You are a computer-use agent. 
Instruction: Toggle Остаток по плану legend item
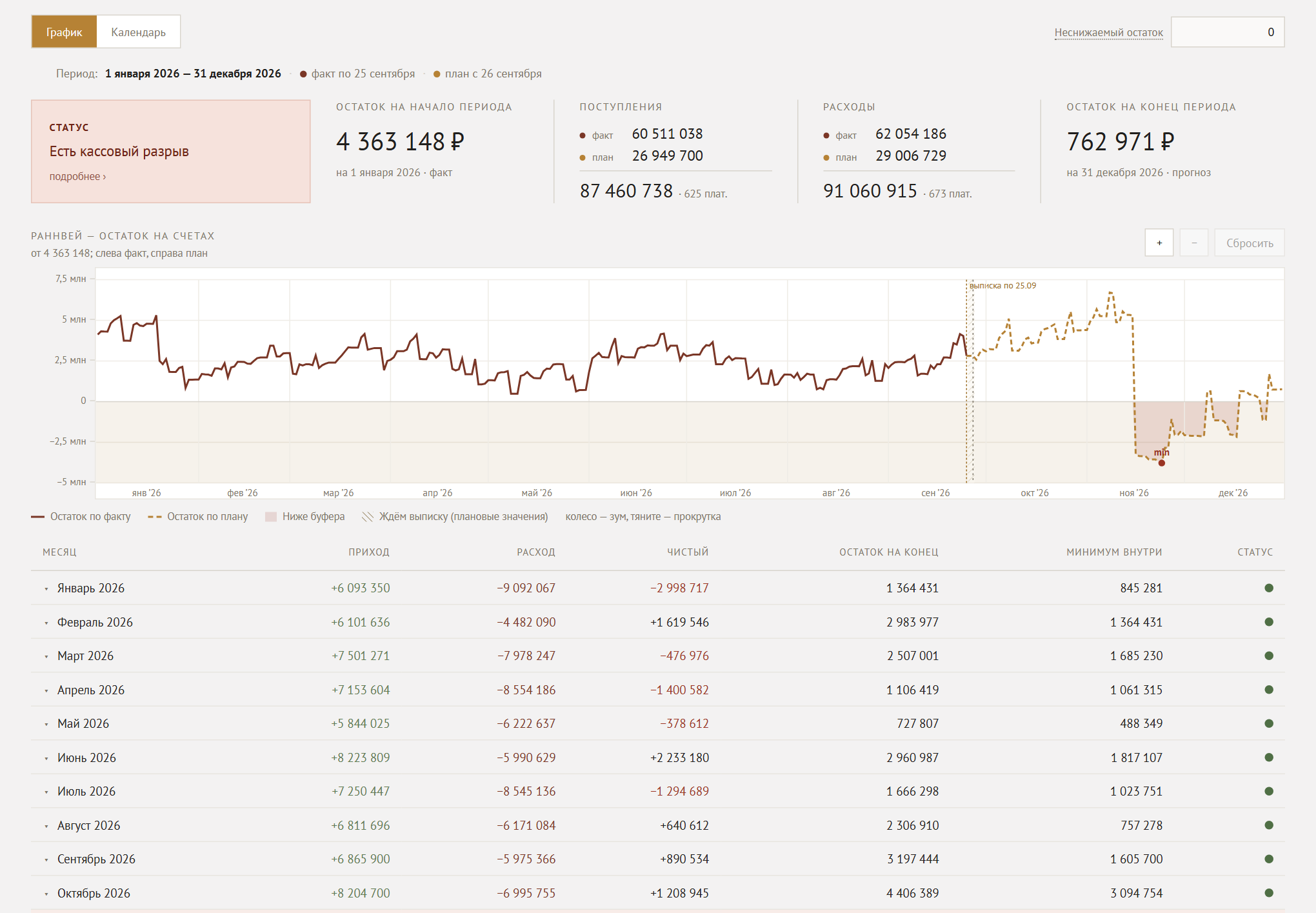pos(198,517)
